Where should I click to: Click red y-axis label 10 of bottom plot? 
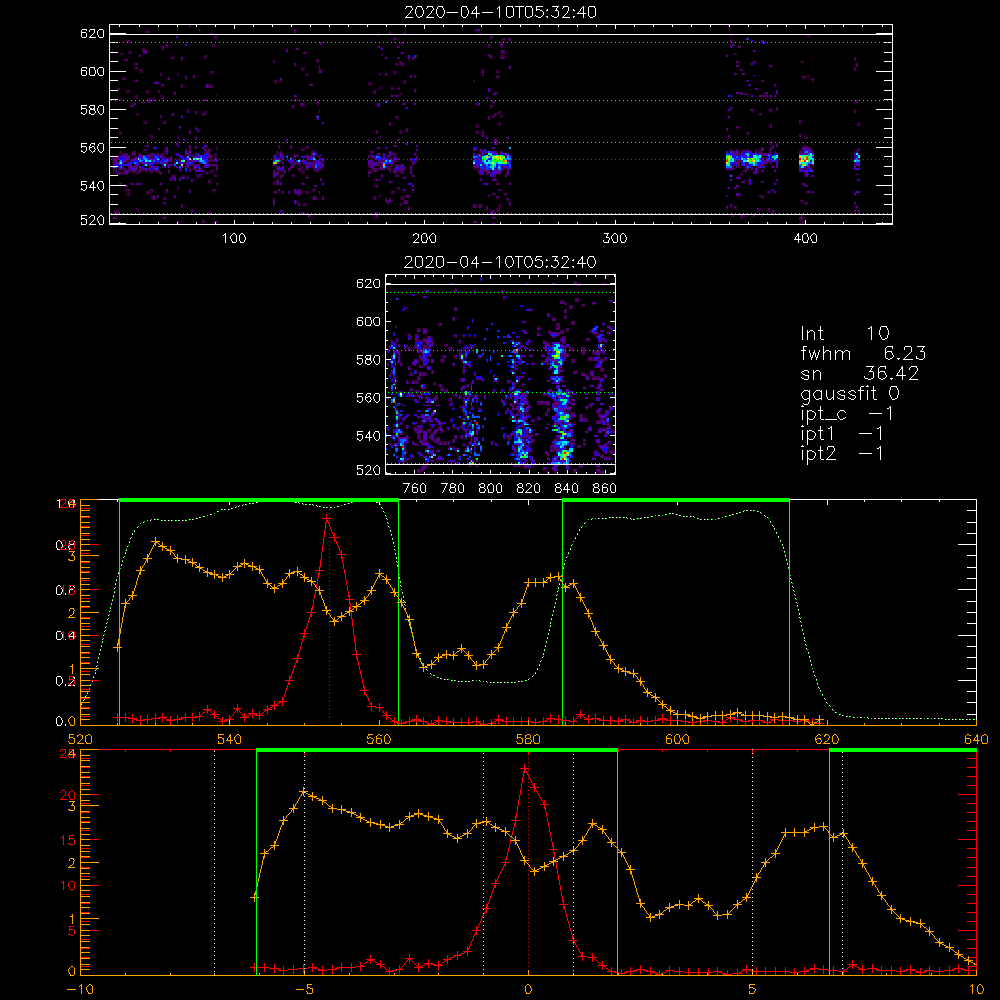coord(67,885)
